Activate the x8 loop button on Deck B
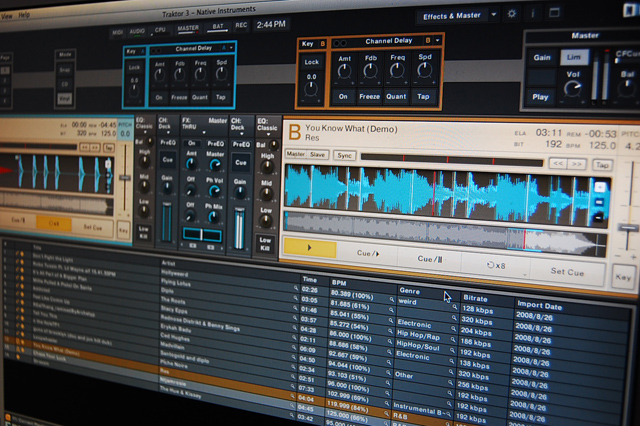Viewport: 640px width, 426px height. click(497, 264)
